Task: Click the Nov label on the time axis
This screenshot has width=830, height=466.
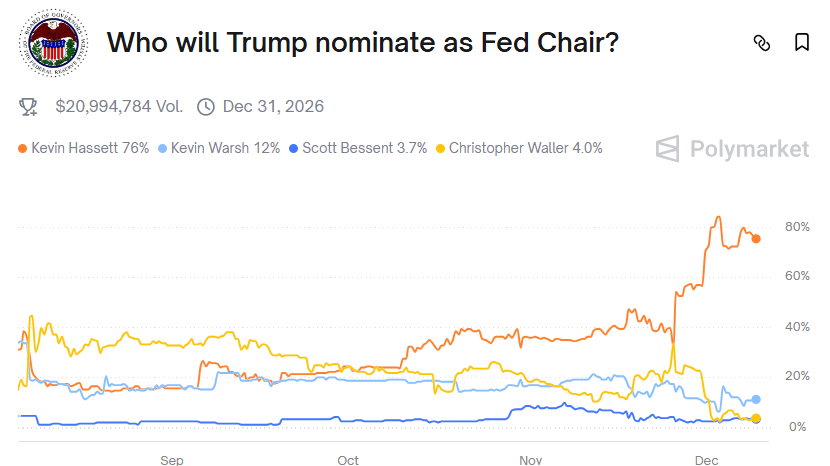Action: 530,460
